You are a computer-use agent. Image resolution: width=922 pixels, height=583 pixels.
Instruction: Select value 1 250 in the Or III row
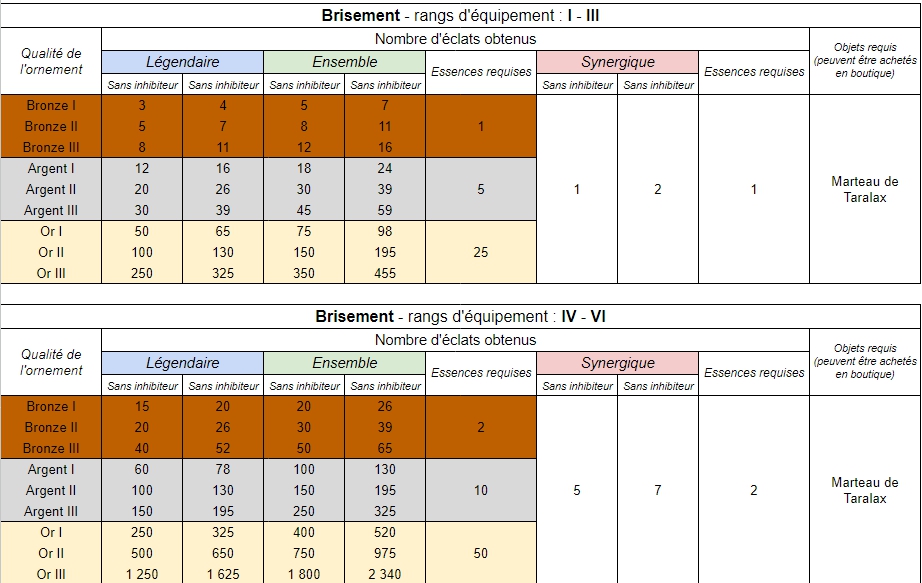pyautogui.click(x=142, y=574)
